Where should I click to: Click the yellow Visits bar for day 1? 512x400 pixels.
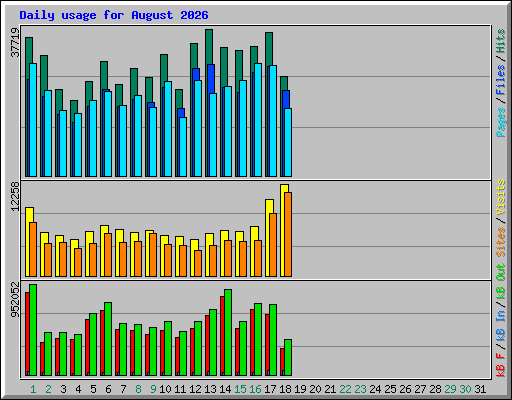[29, 242]
